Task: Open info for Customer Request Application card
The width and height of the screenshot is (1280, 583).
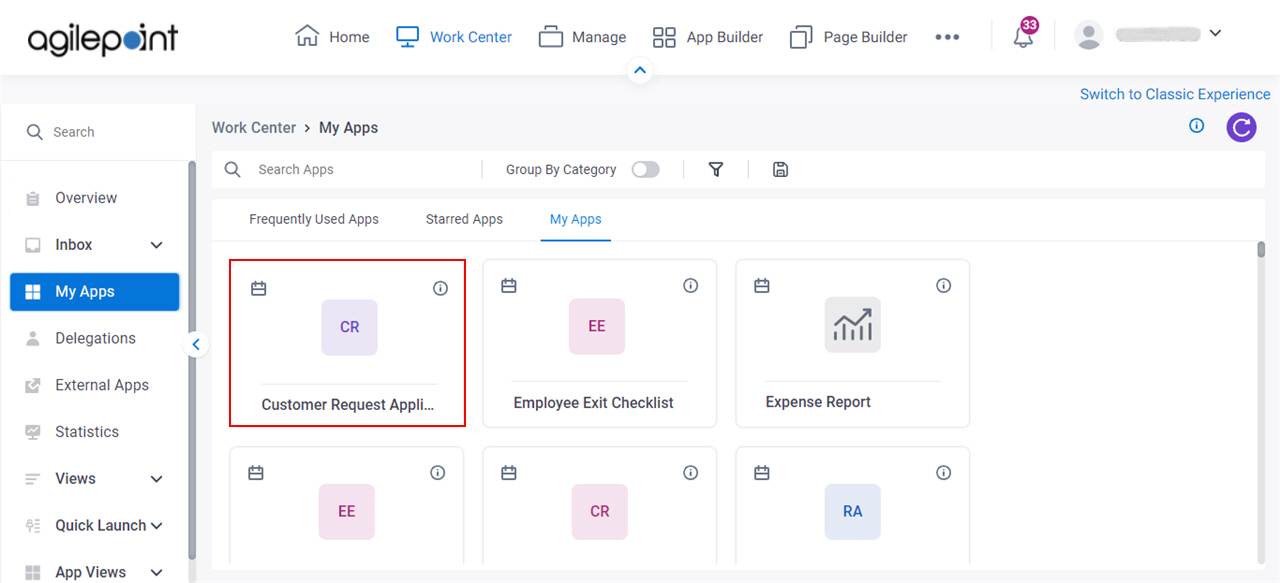Action: point(440,288)
